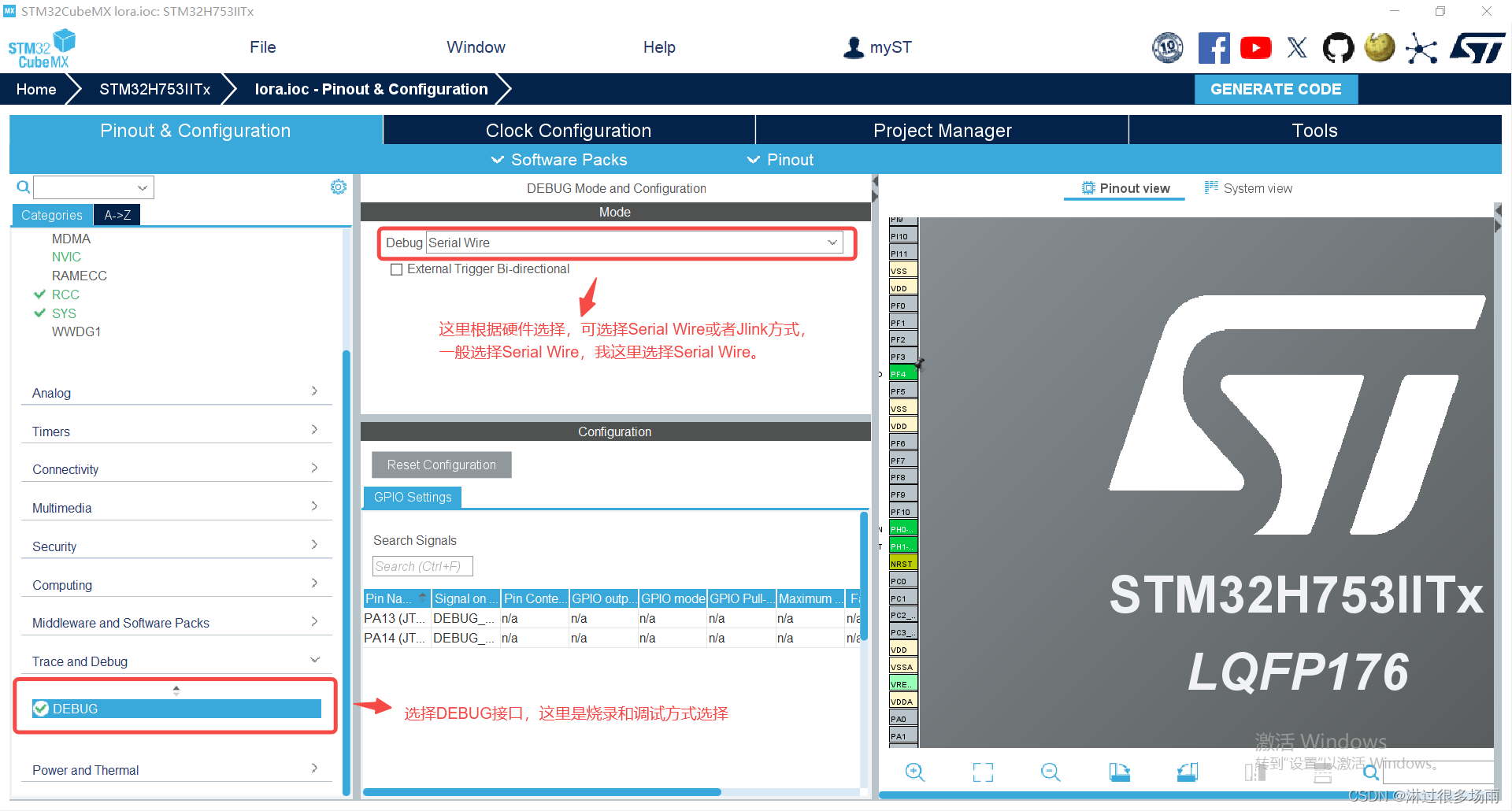Click the GENERATE CODE button
The image size is (1512, 811).
coord(1276,88)
